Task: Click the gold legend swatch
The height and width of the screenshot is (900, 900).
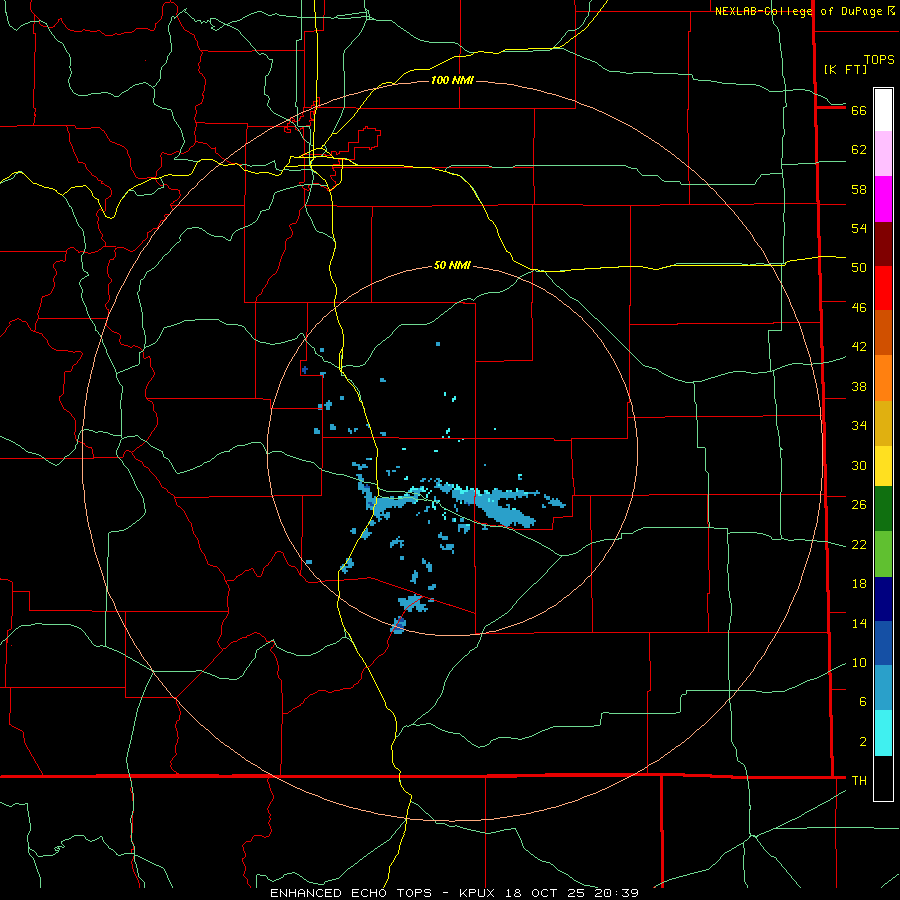Action: 883,423
